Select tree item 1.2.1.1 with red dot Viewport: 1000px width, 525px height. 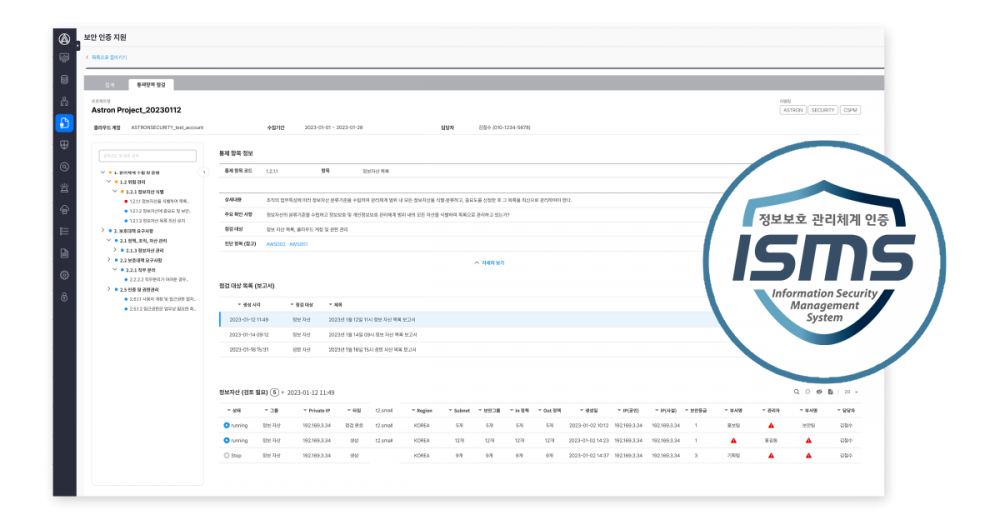(x=157, y=201)
